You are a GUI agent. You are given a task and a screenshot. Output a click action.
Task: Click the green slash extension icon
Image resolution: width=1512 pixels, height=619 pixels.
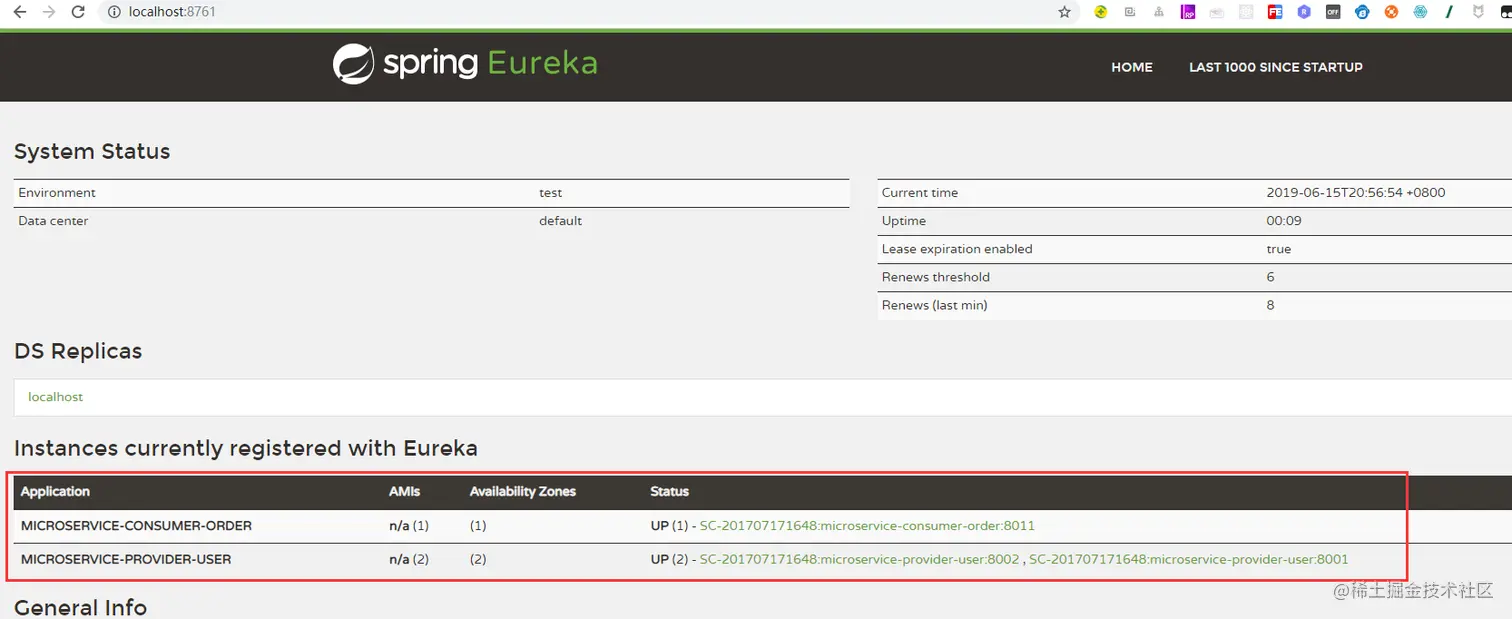[x=1449, y=12]
